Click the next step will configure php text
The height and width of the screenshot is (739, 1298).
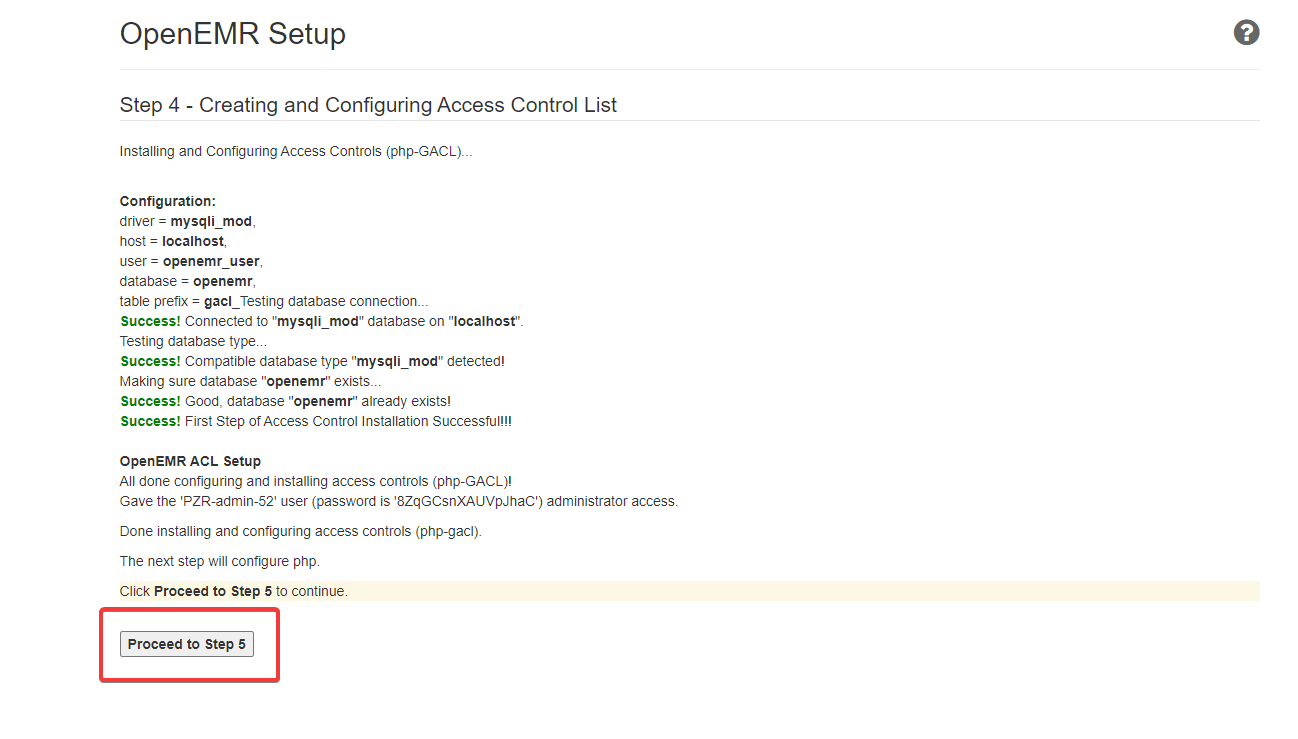point(220,561)
